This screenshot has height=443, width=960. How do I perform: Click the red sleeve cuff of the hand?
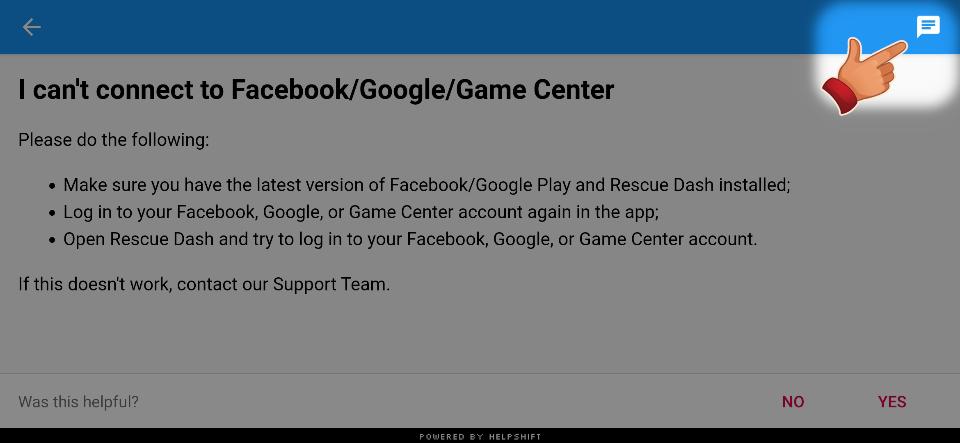[841, 95]
